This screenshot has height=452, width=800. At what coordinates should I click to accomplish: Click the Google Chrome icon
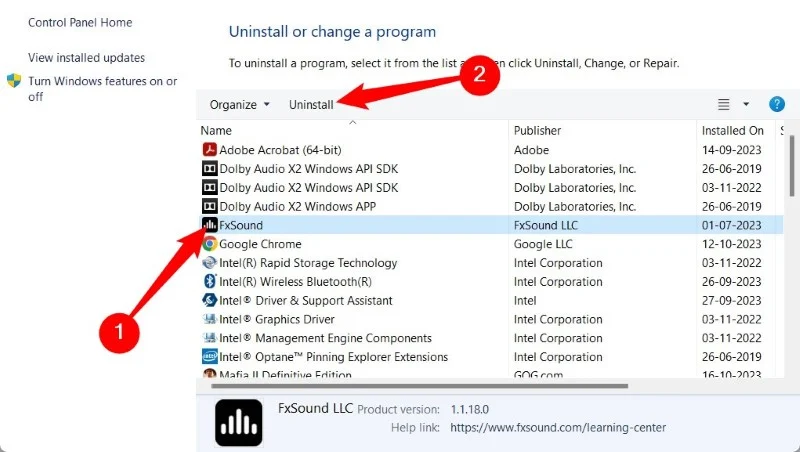click(x=210, y=244)
